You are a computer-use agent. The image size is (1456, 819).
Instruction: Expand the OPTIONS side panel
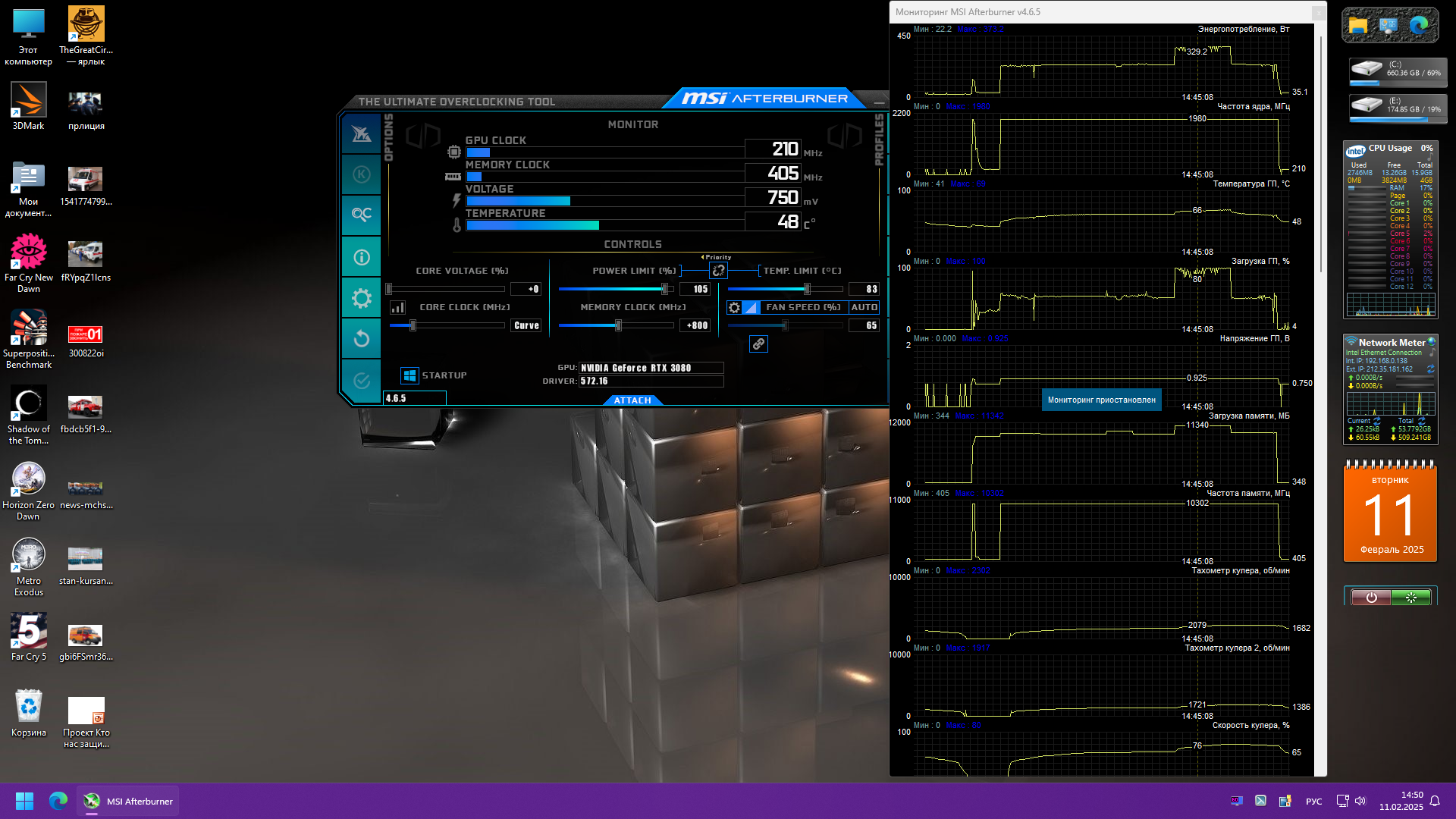pos(389,137)
